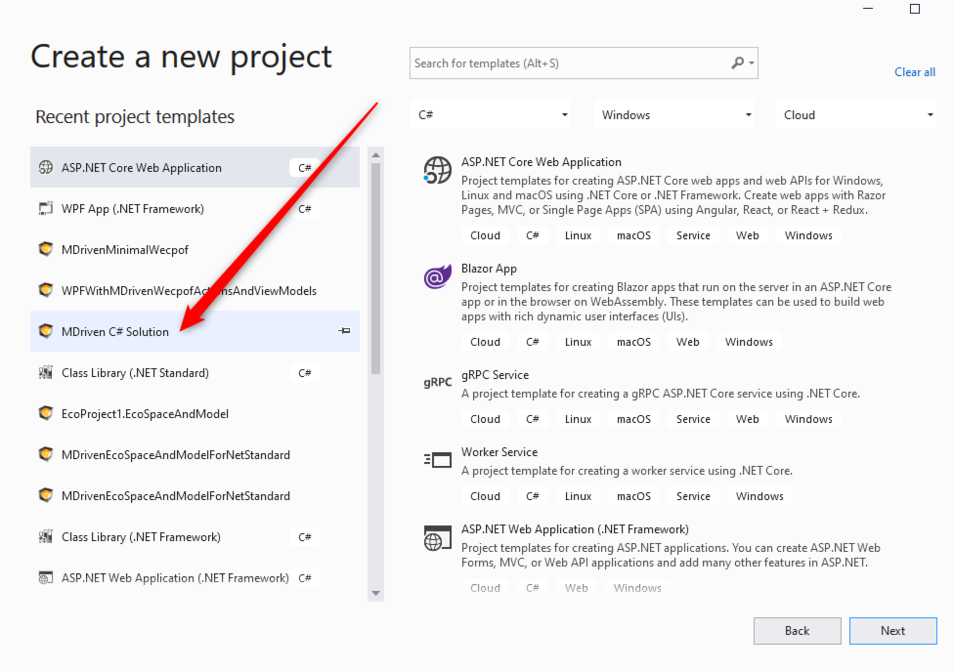Click the C# tag on Class Library (.NET Standard) row

305,373
